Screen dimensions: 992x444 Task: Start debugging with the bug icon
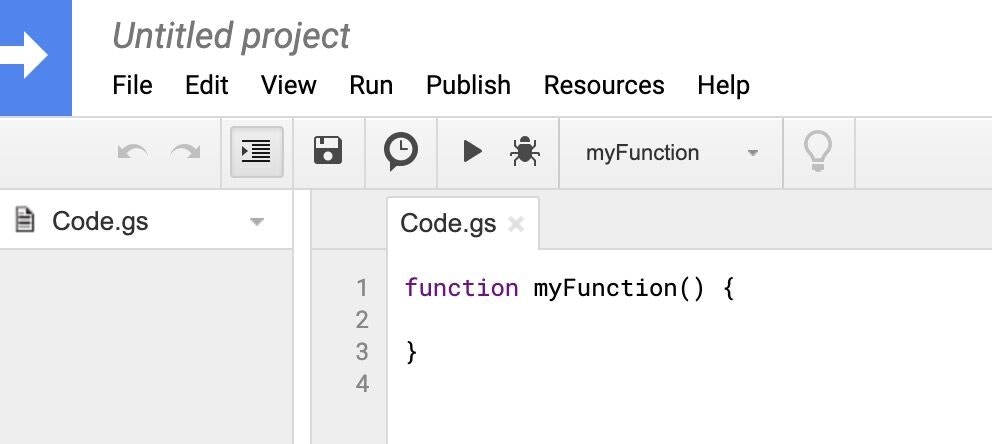(x=524, y=152)
